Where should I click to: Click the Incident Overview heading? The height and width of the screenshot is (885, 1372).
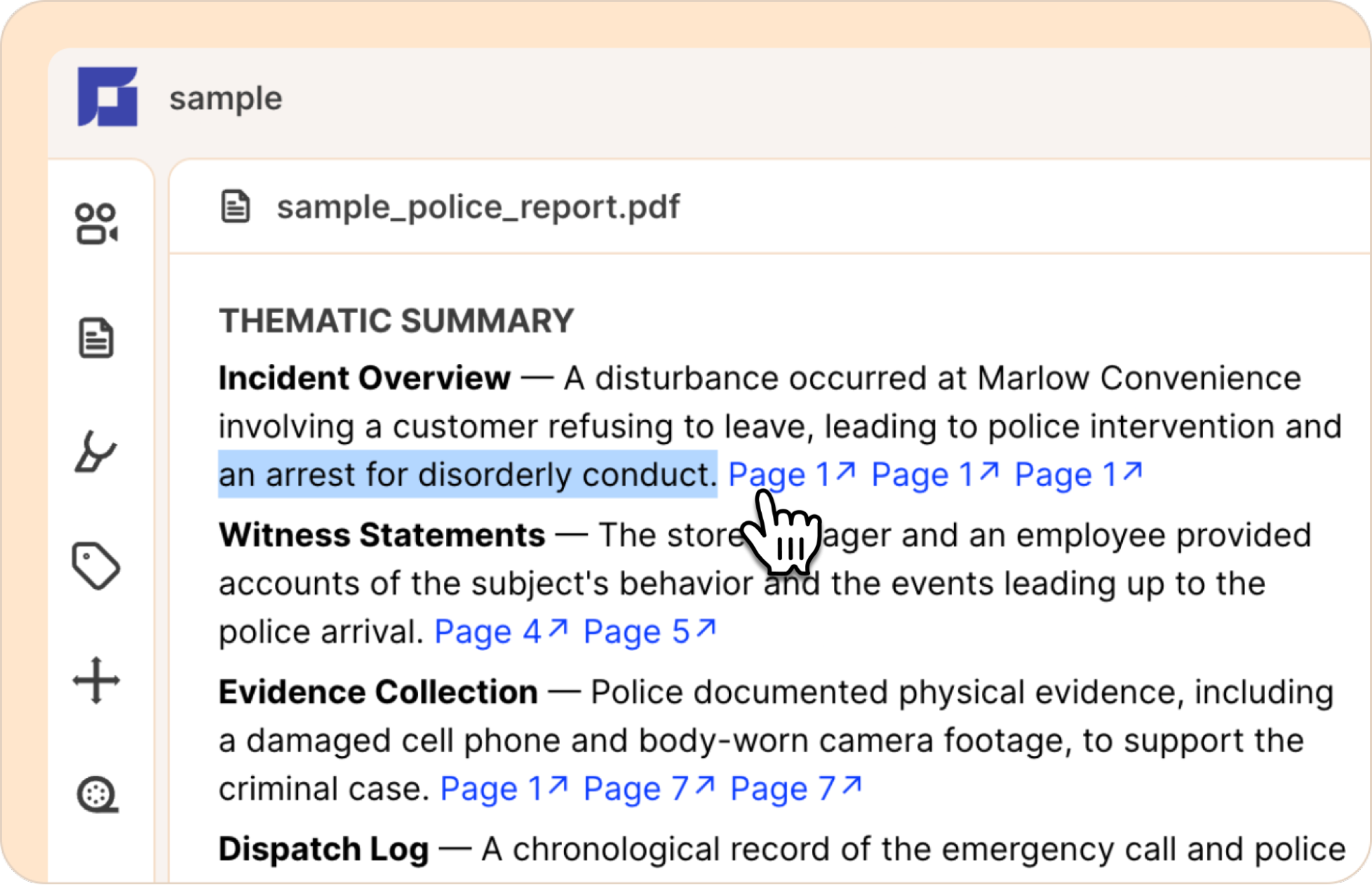(364, 378)
